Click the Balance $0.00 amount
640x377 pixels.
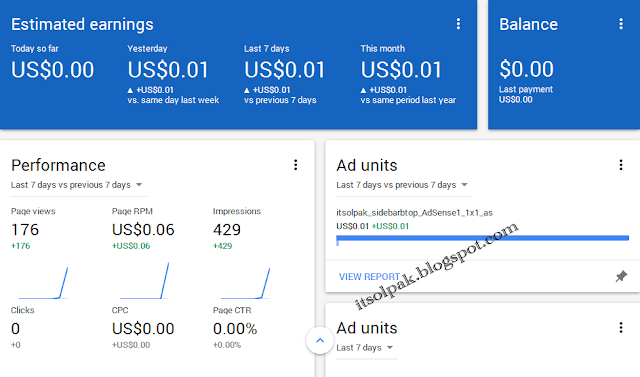pyautogui.click(x=527, y=69)
